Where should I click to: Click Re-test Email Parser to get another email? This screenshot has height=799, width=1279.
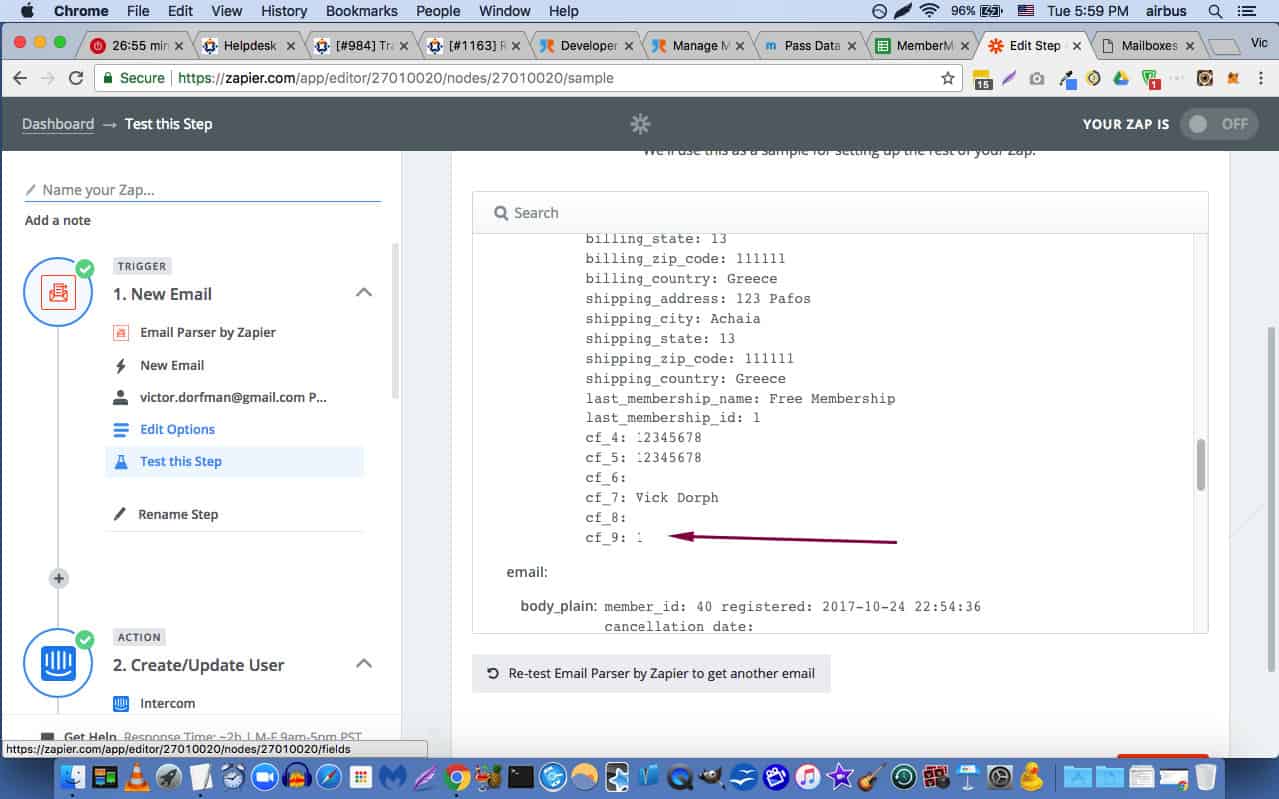pos(651,673)
